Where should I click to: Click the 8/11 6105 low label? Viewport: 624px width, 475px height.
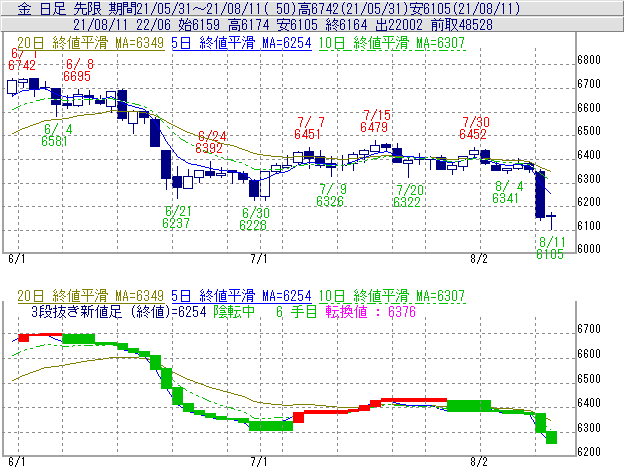pyautogui.click(x=550, y=248)
